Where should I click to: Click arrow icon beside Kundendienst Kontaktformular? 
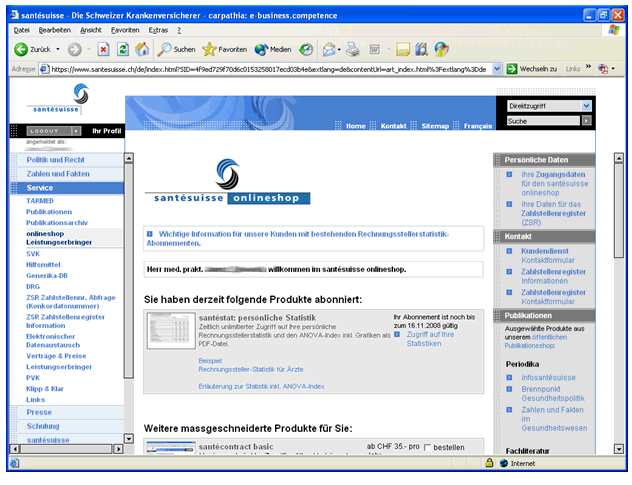point(509,251)
